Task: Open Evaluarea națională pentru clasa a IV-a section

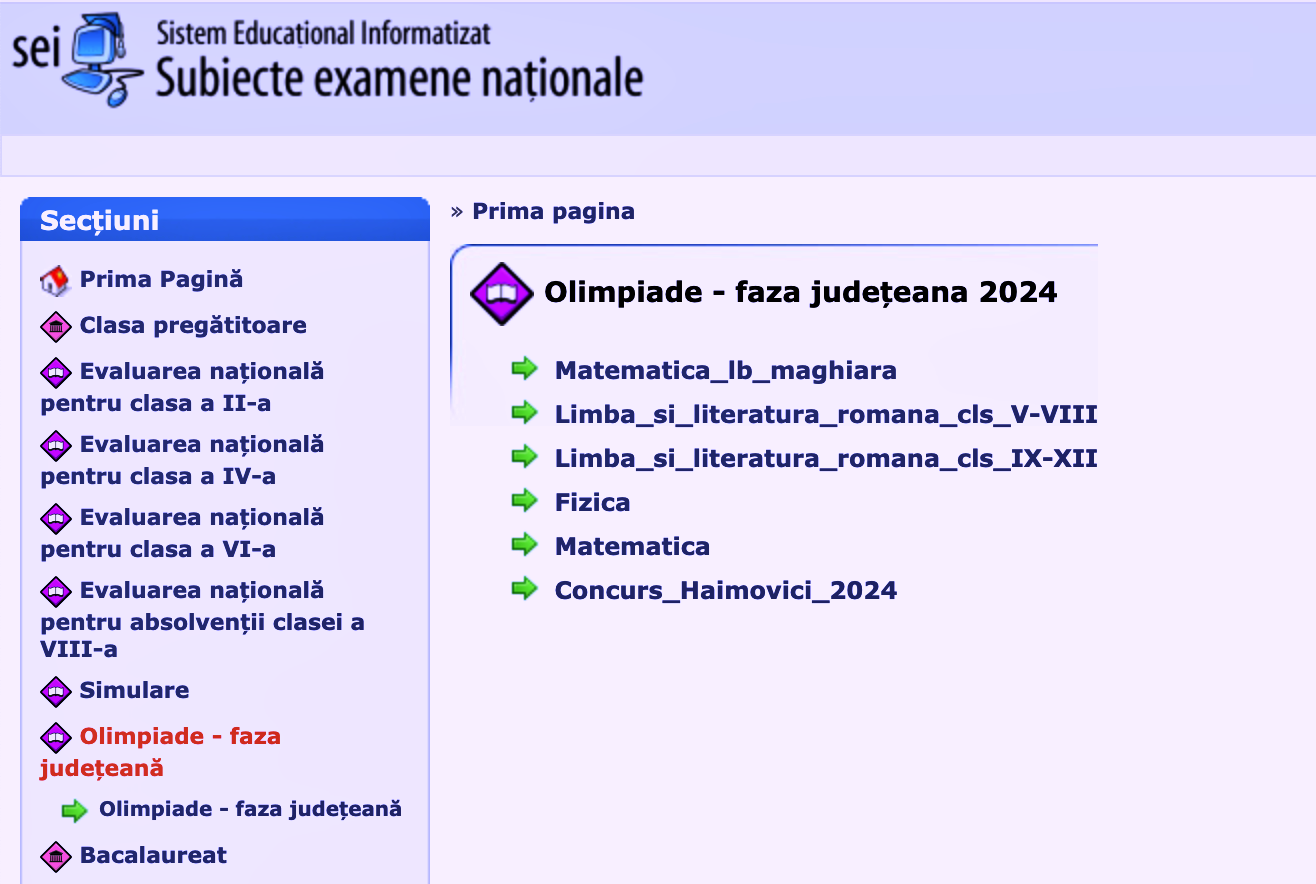Action: (182, 460)
